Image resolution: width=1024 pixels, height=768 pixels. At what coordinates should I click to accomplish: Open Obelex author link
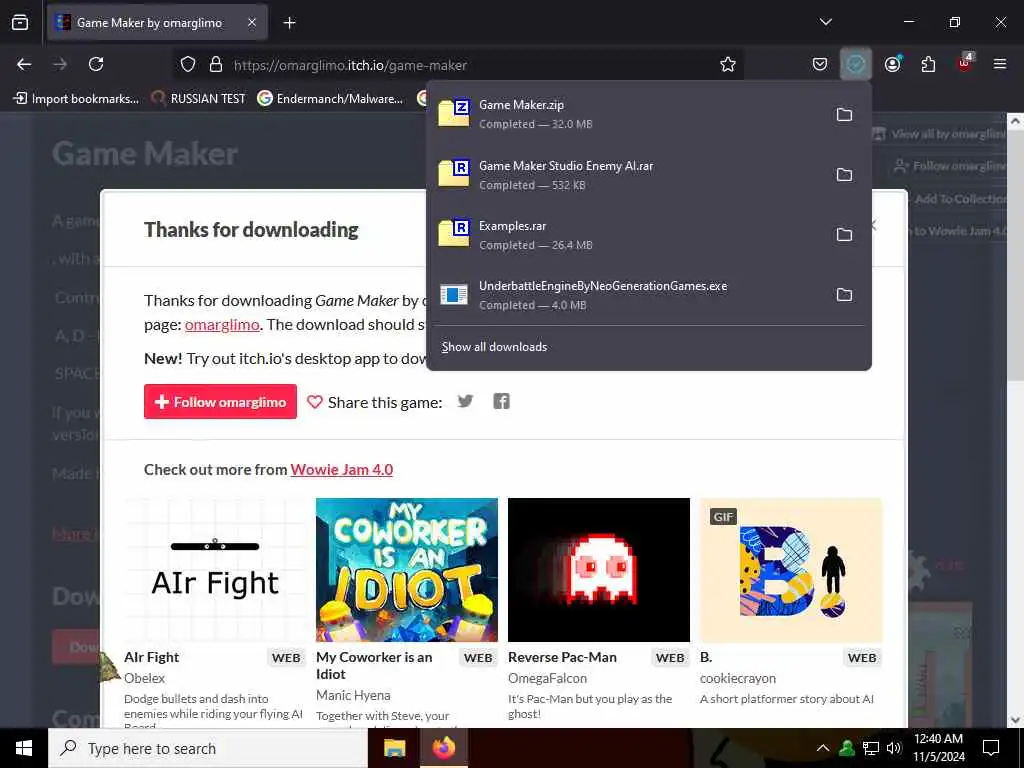144,678
